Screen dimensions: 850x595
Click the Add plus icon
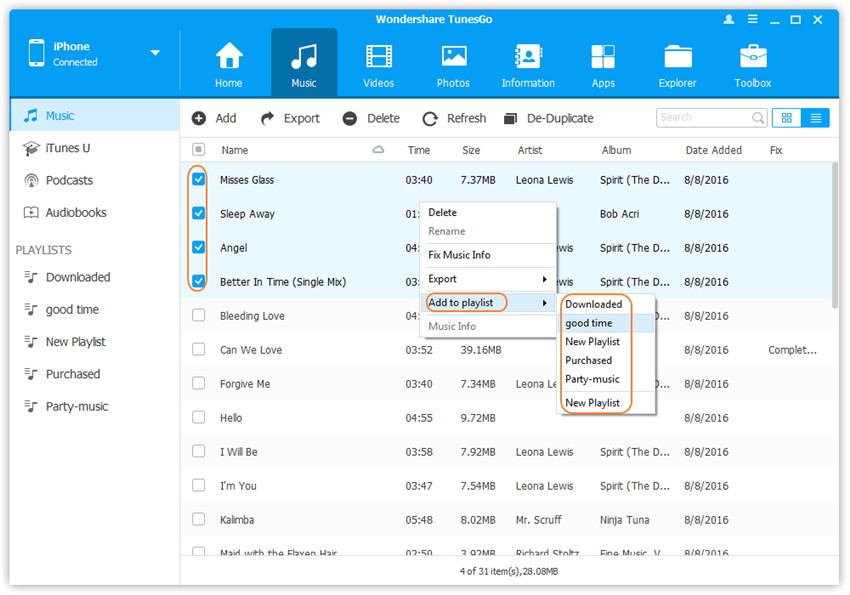tap(199, 118)
